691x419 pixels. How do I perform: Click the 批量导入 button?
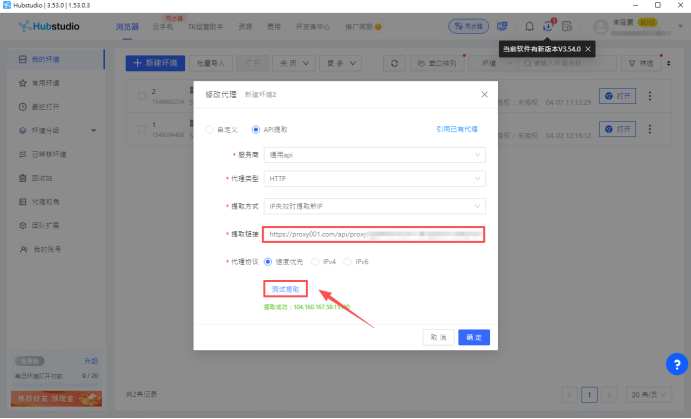click(x=211, y=63)
